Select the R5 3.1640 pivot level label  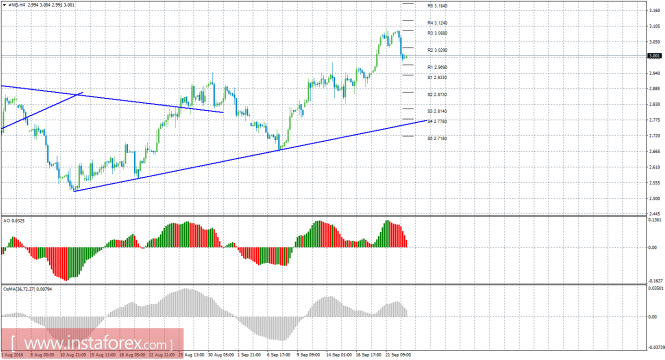437,6
